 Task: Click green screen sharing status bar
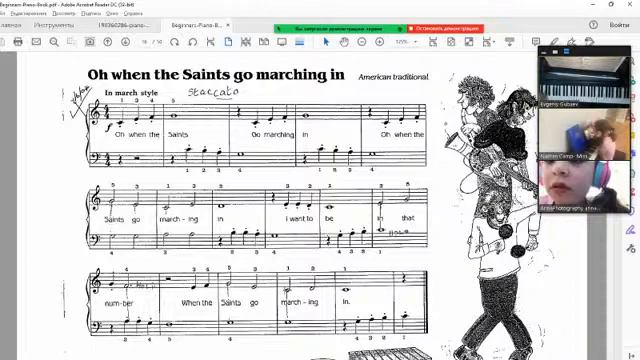point(340,29)
